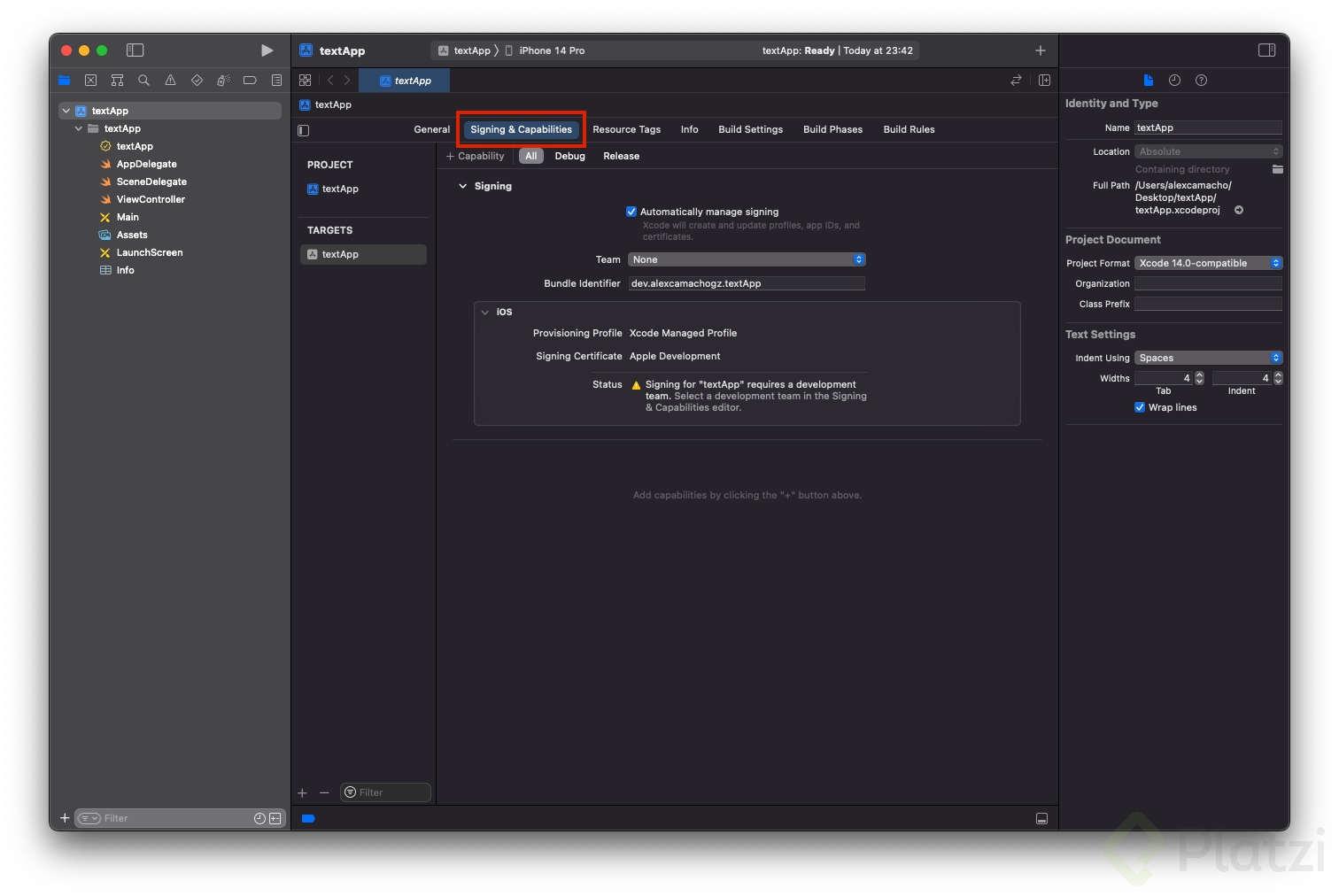Viewport: 1339px width, 896px height.
Task: Open the Team dropdown
Action: [747, 259]
